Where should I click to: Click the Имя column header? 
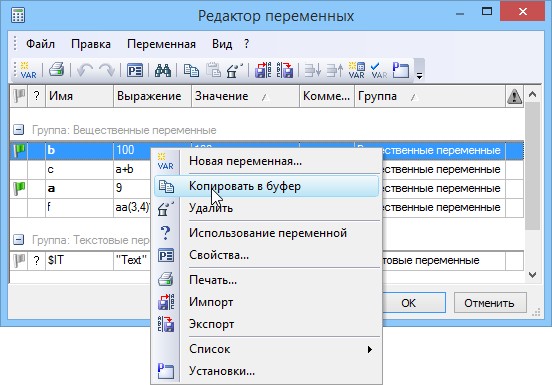click(x=80, y=96)
